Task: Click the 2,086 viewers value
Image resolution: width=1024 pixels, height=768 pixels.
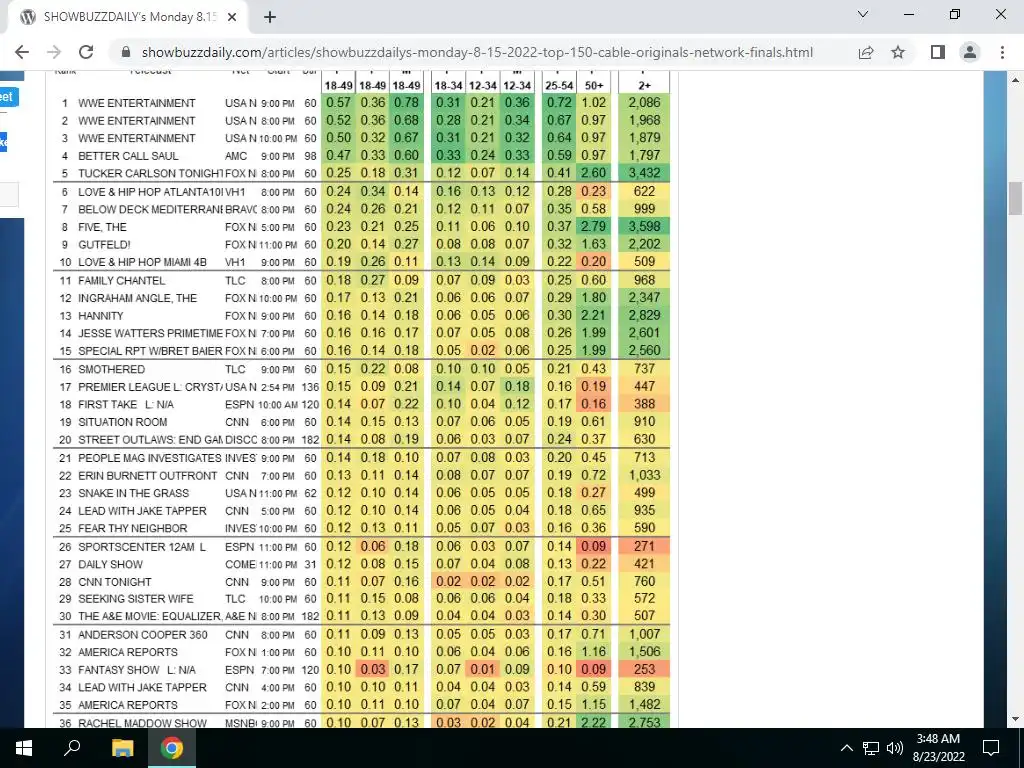Action: tap(644, 103)
